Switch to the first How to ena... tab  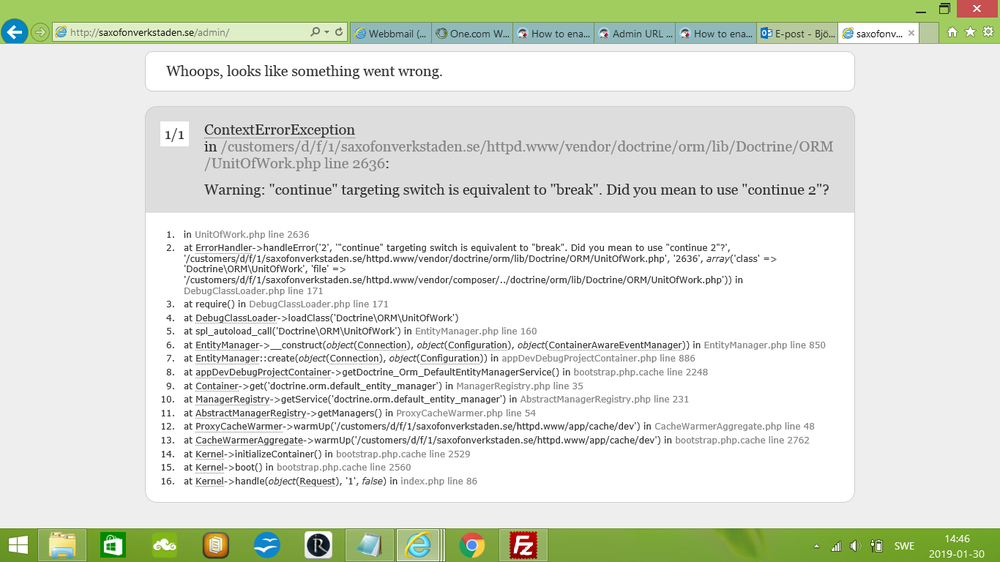554,34
